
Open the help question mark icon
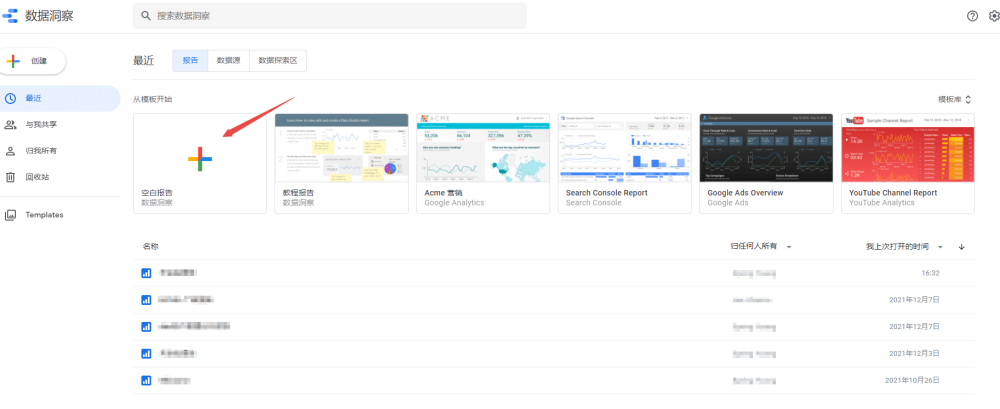(972, 16)
